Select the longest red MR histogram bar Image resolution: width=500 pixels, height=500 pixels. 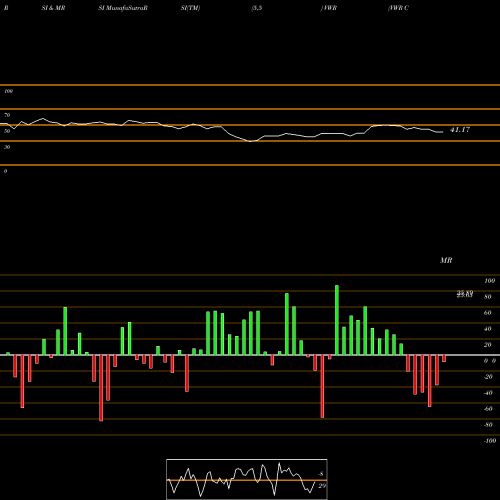(101, 388)
